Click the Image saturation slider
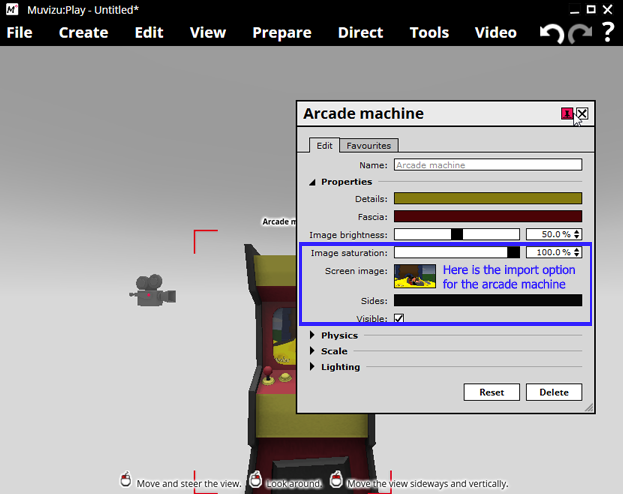The height and width of the screenshot is (494, 623). [x=457, y=252]
